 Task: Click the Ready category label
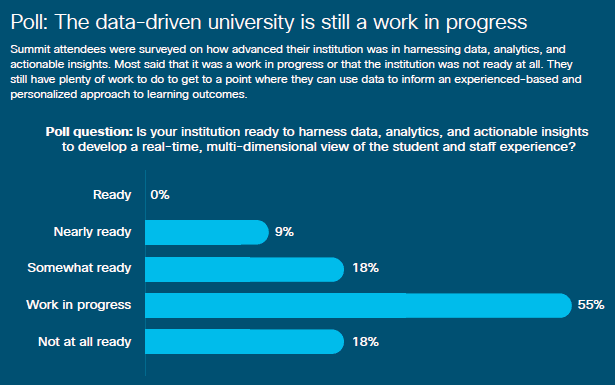112,195
